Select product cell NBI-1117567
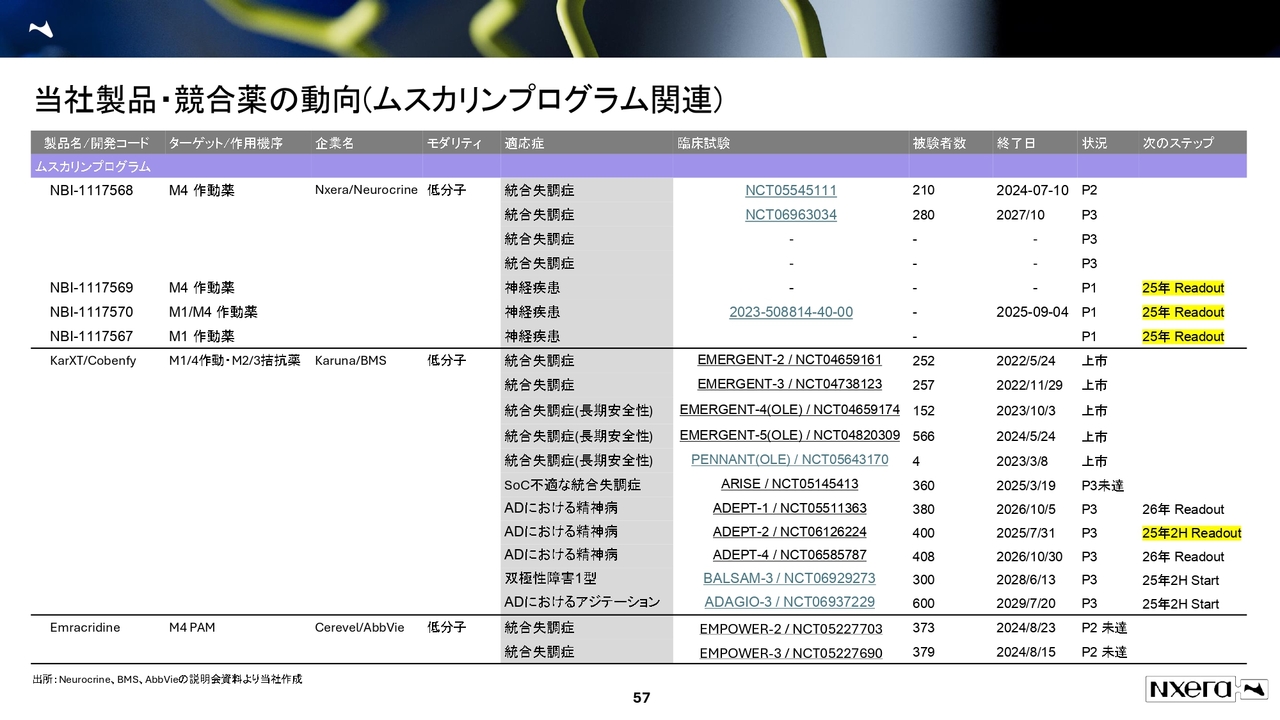 [x=91, y=336]
